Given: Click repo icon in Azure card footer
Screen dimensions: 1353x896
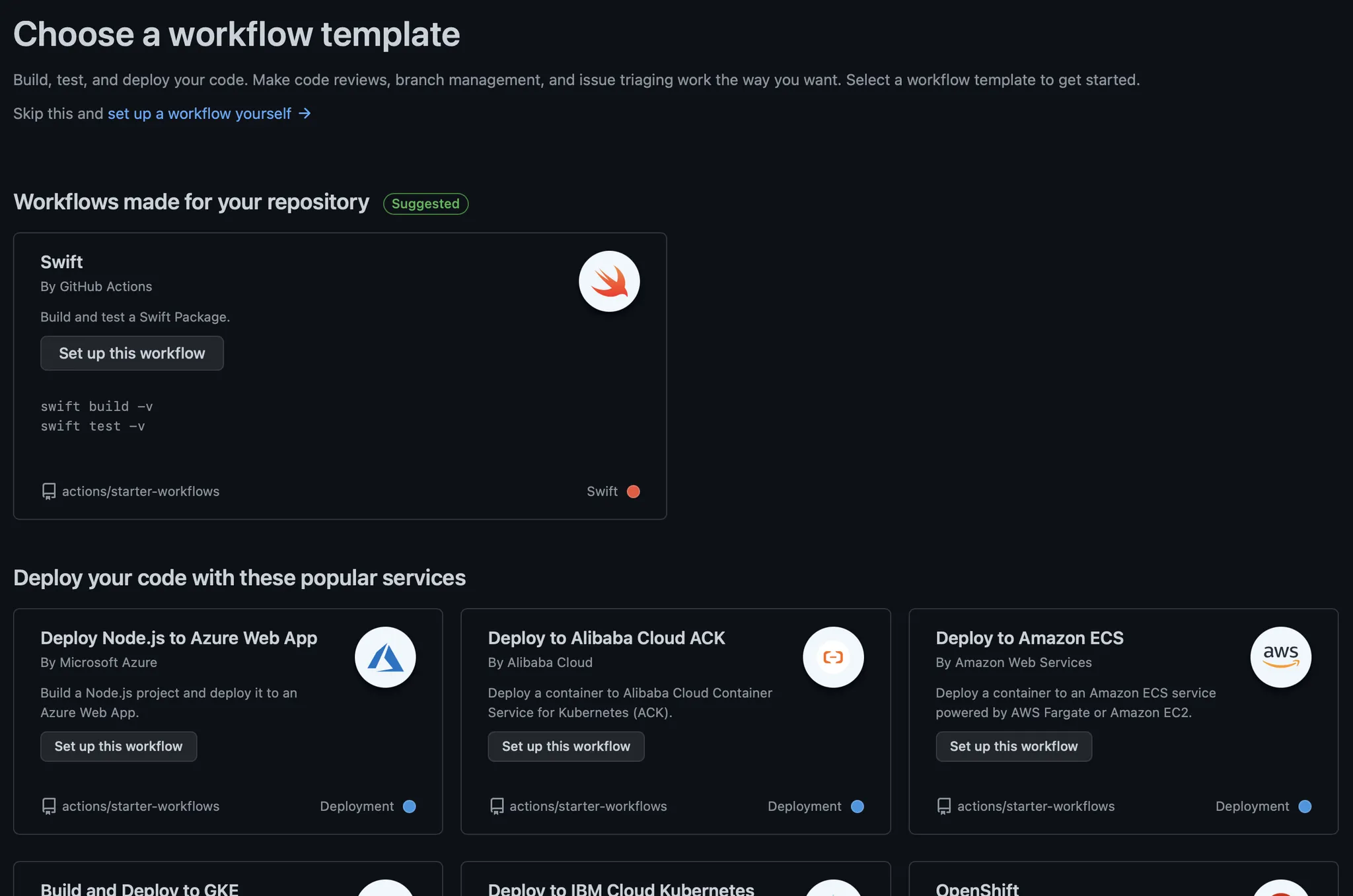Looking at the screenshot, I should [x=49, y=806].
